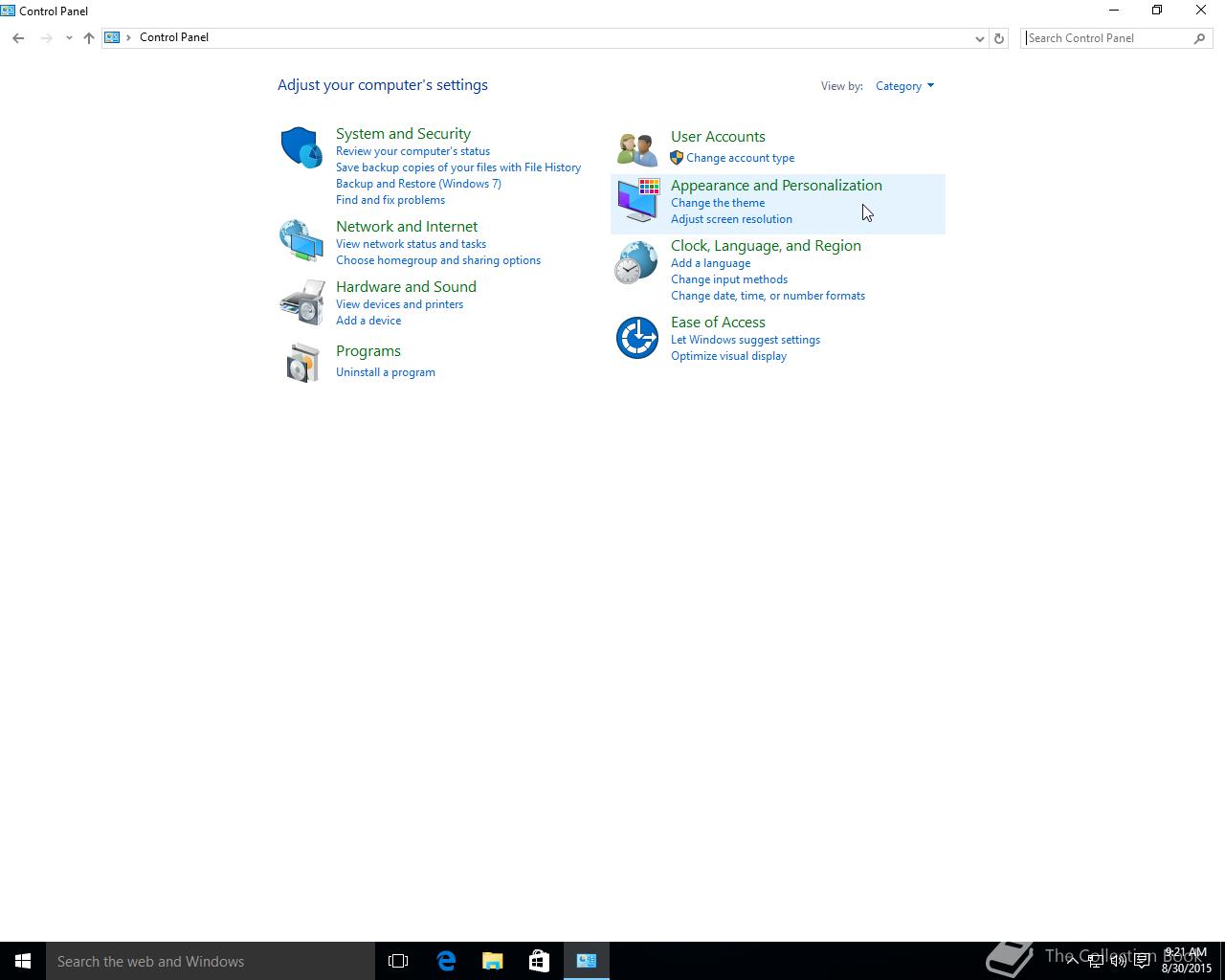The image size is (1225, 980).
Task: Open the Action Center notification icon
Action: (x=1142, y=961)
